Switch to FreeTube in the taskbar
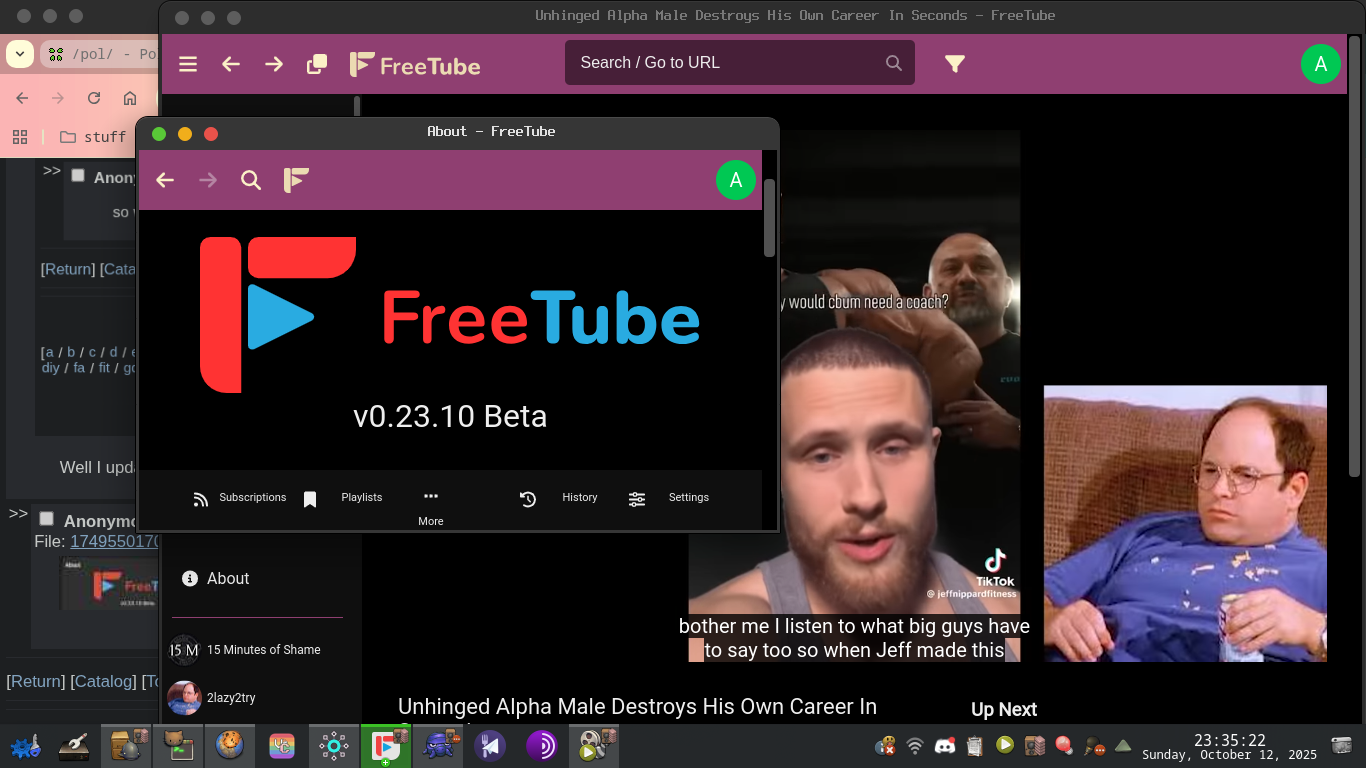Viewport: 1366px width, 768px height. click(x=386, y=746)
